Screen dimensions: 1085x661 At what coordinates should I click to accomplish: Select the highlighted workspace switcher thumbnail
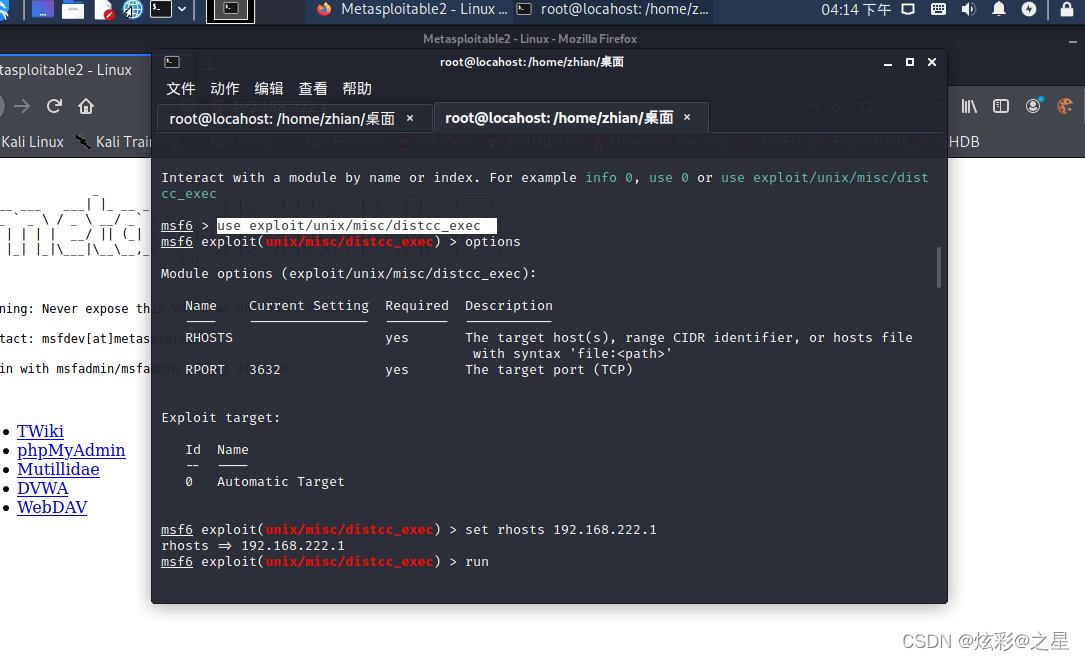[x=230, y=10]
